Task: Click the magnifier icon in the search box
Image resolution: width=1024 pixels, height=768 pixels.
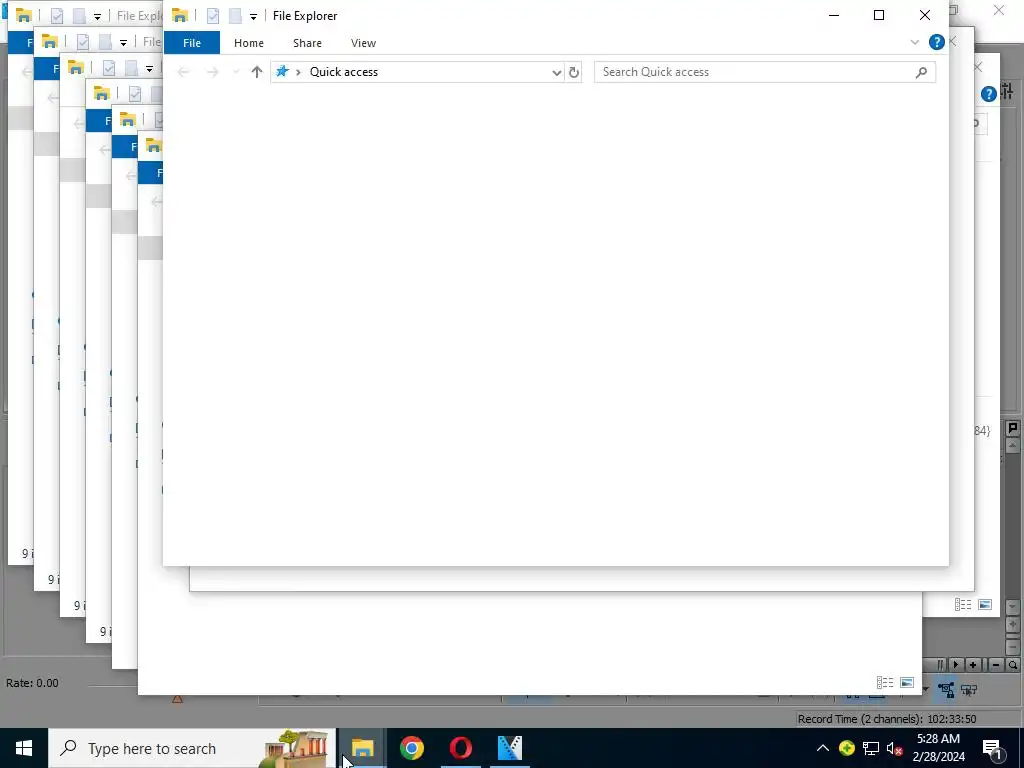Action: pos(921,72)
